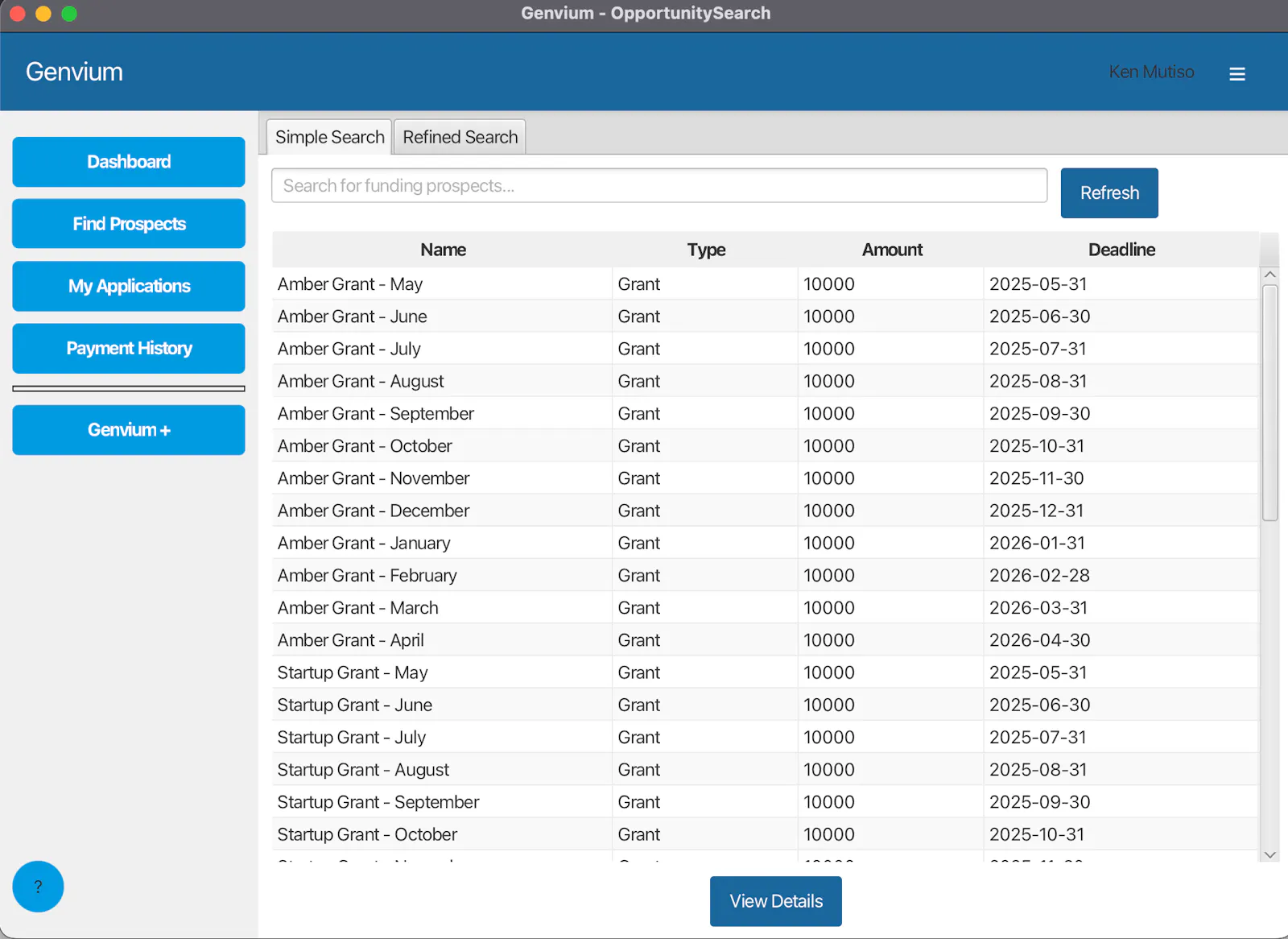Click the 2025-12-31 deadline cell
Screen dimensions: 1288x939
pos(1121,511)
